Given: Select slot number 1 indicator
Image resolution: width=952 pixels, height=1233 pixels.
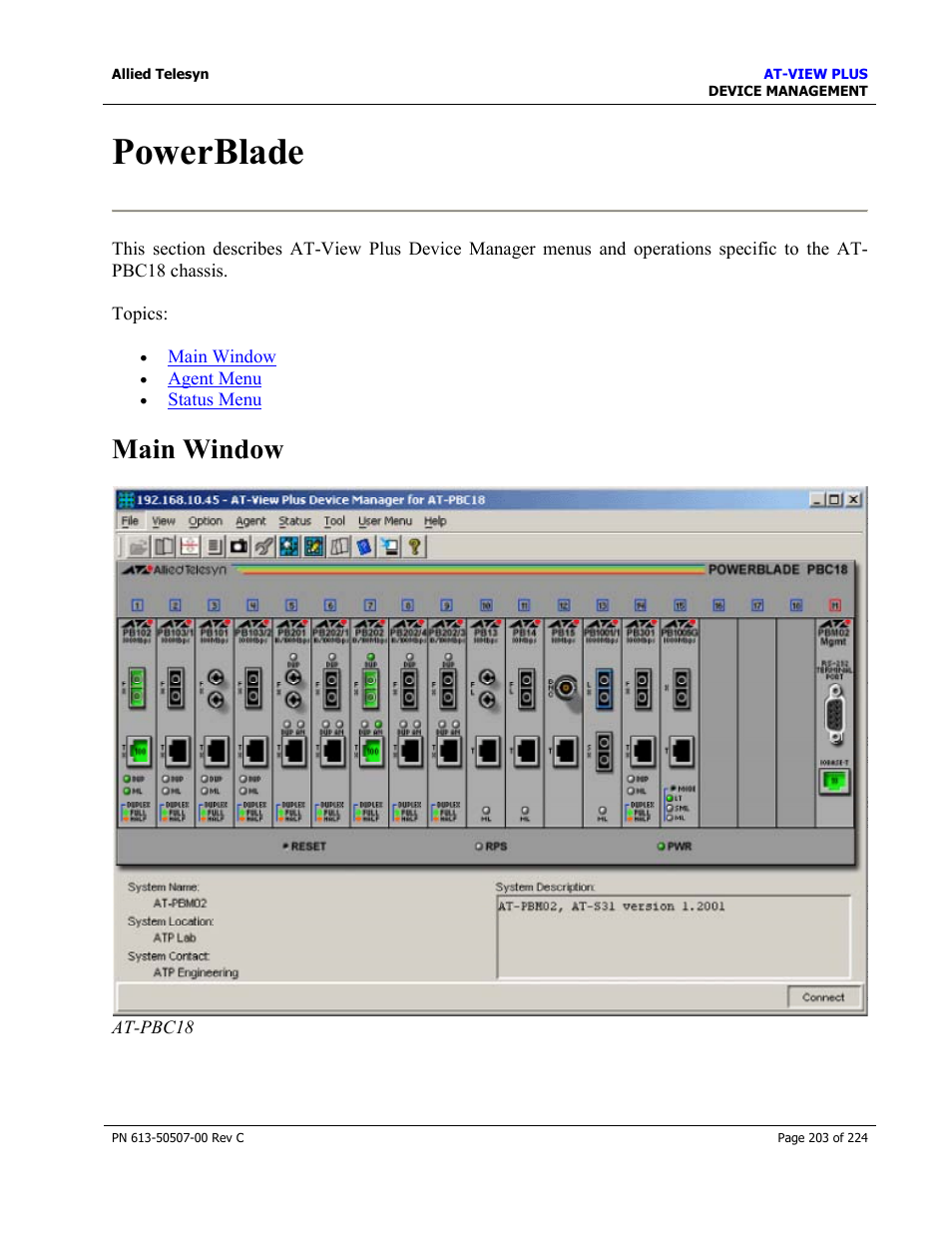Looking at the screenshot, I should tap(137, 605).
